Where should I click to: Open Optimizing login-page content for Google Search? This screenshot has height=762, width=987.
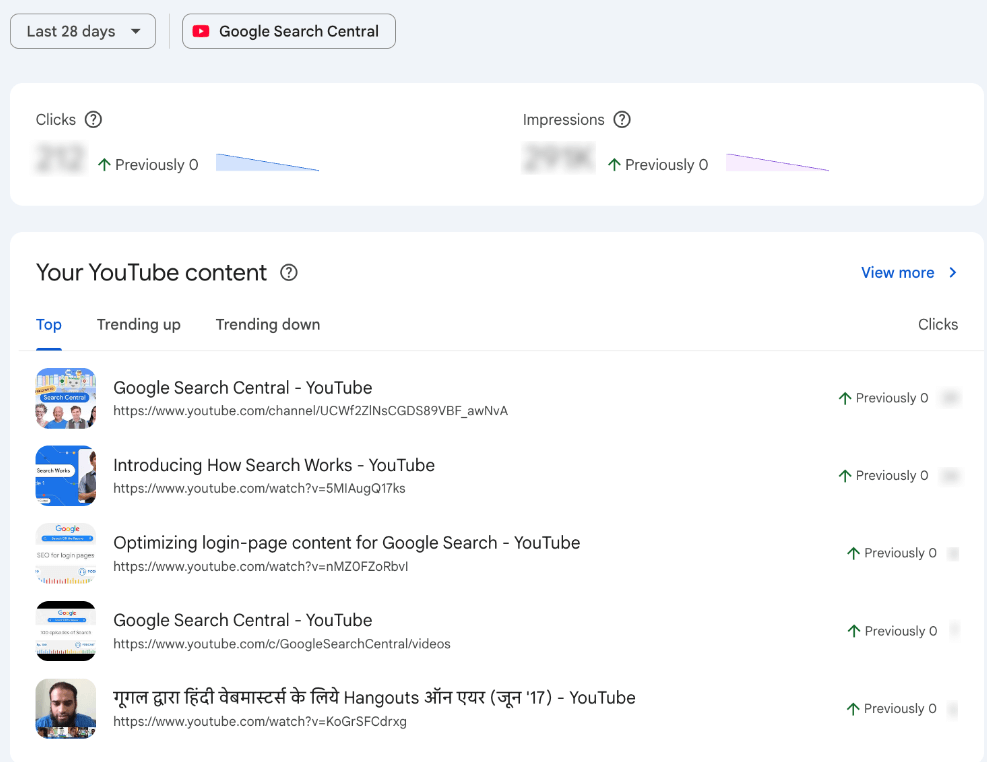(346, 543)
